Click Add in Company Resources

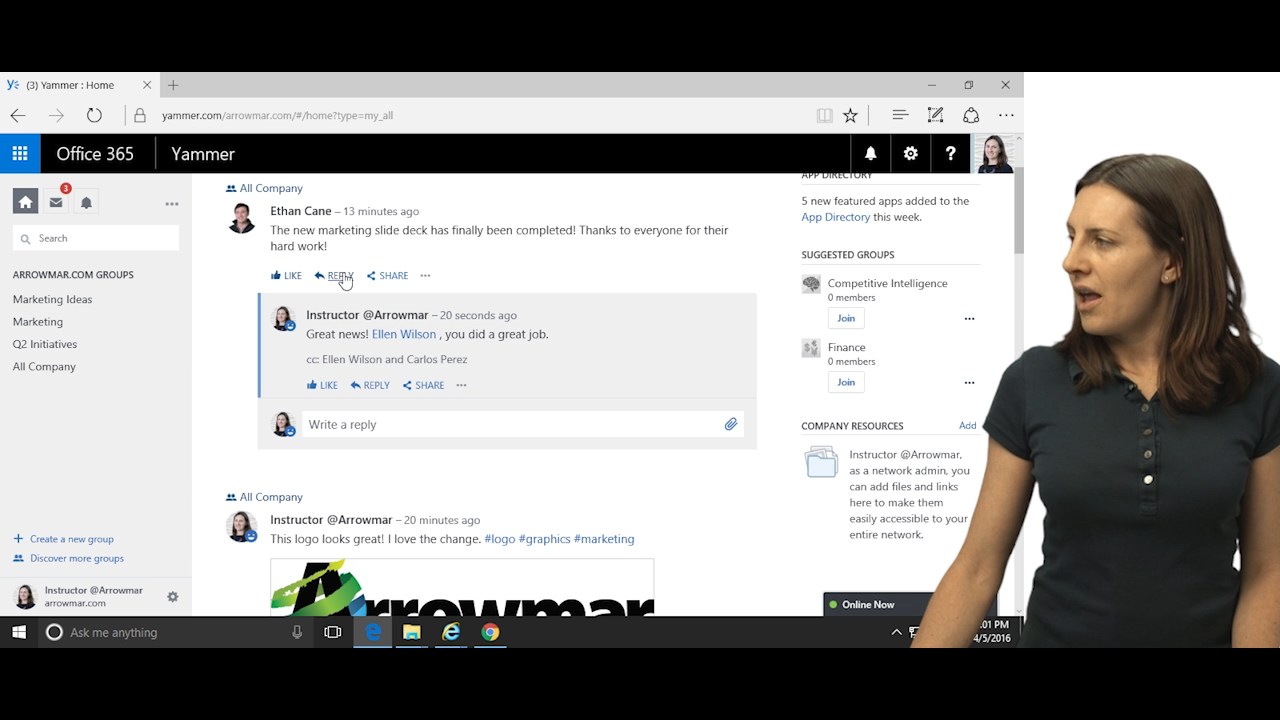tap(967, 426)
